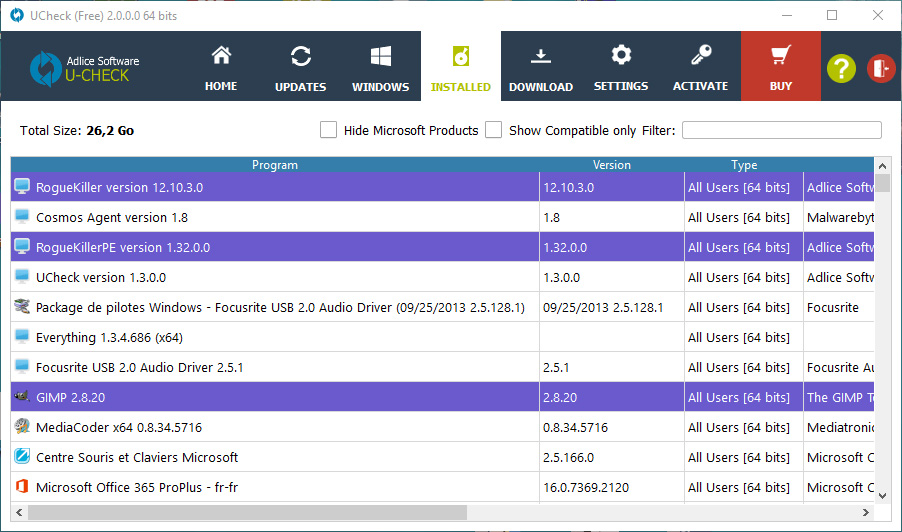Viewport: 902px width, 532px height.
Task: Click the Microsoft Office 365 ProPlus icon
Action: click(x=22, y=487)
